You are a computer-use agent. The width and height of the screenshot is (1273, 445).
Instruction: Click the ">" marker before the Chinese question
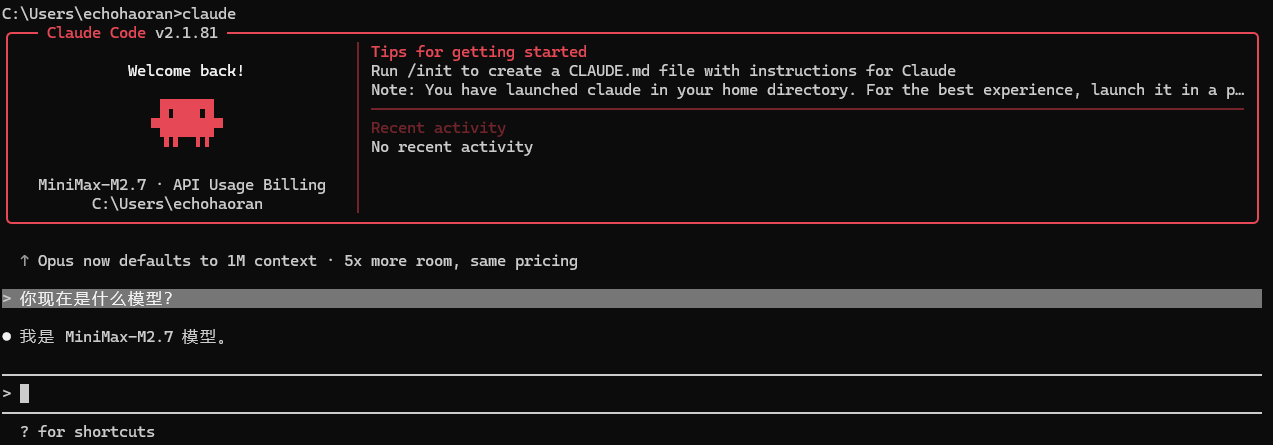point(7,299)
